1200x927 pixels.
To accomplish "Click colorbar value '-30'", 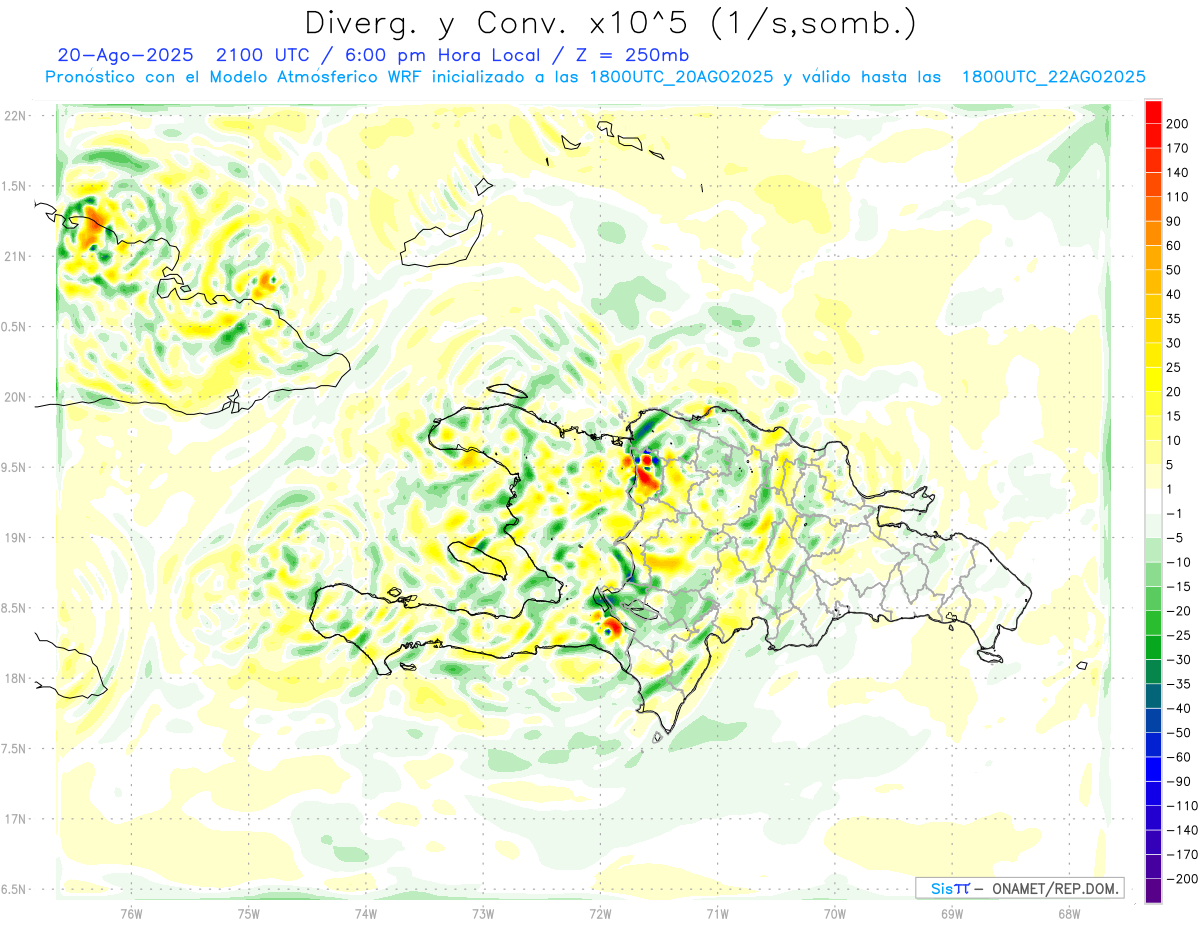I will coord(1178,660).
